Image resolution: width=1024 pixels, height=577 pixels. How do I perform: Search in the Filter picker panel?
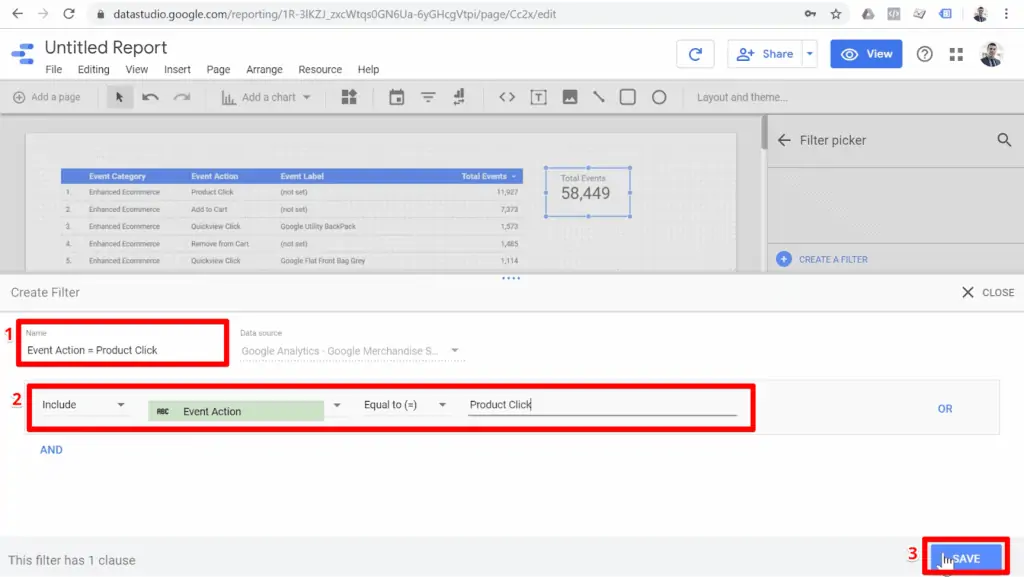pos(1004,140)
